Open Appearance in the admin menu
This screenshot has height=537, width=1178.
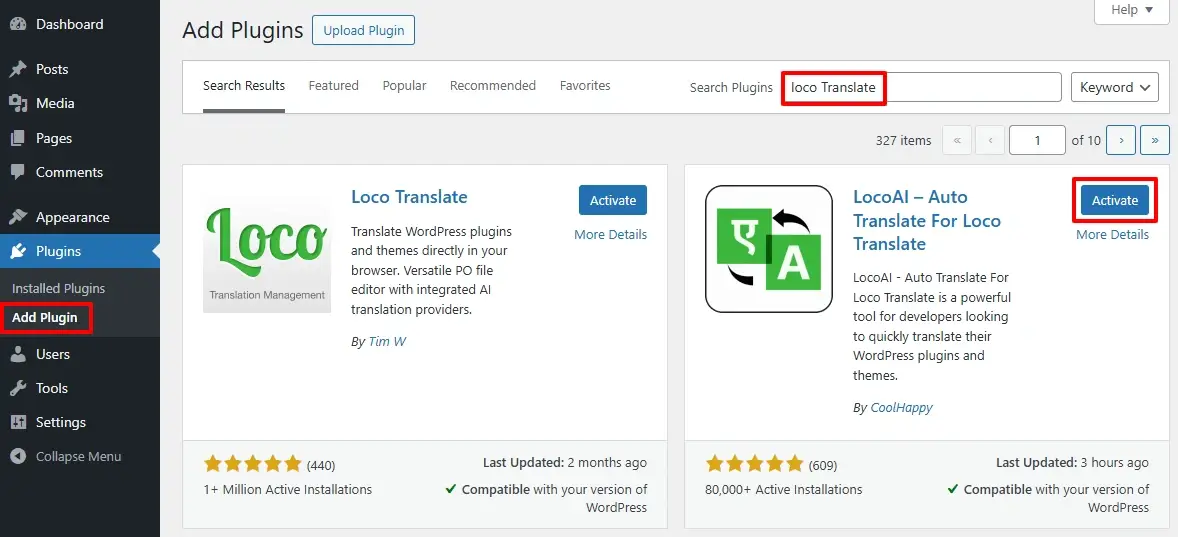click(80, 217)
